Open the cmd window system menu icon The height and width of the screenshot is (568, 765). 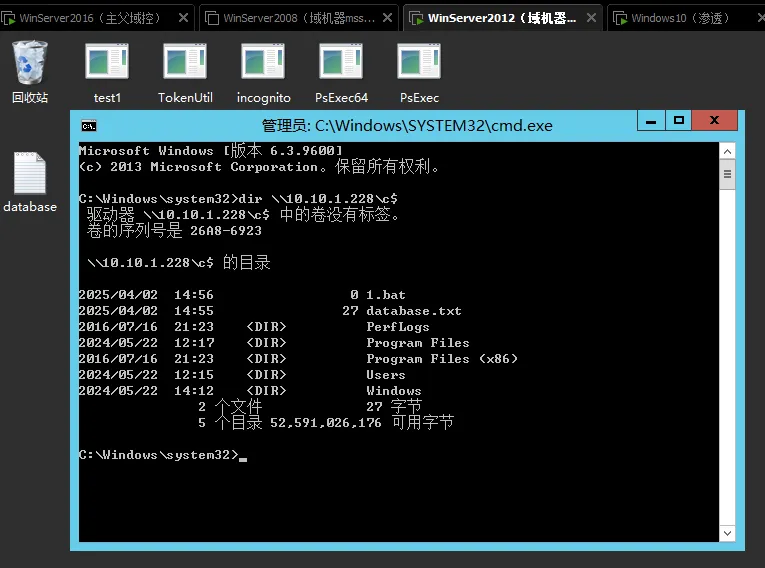[89, 126]
